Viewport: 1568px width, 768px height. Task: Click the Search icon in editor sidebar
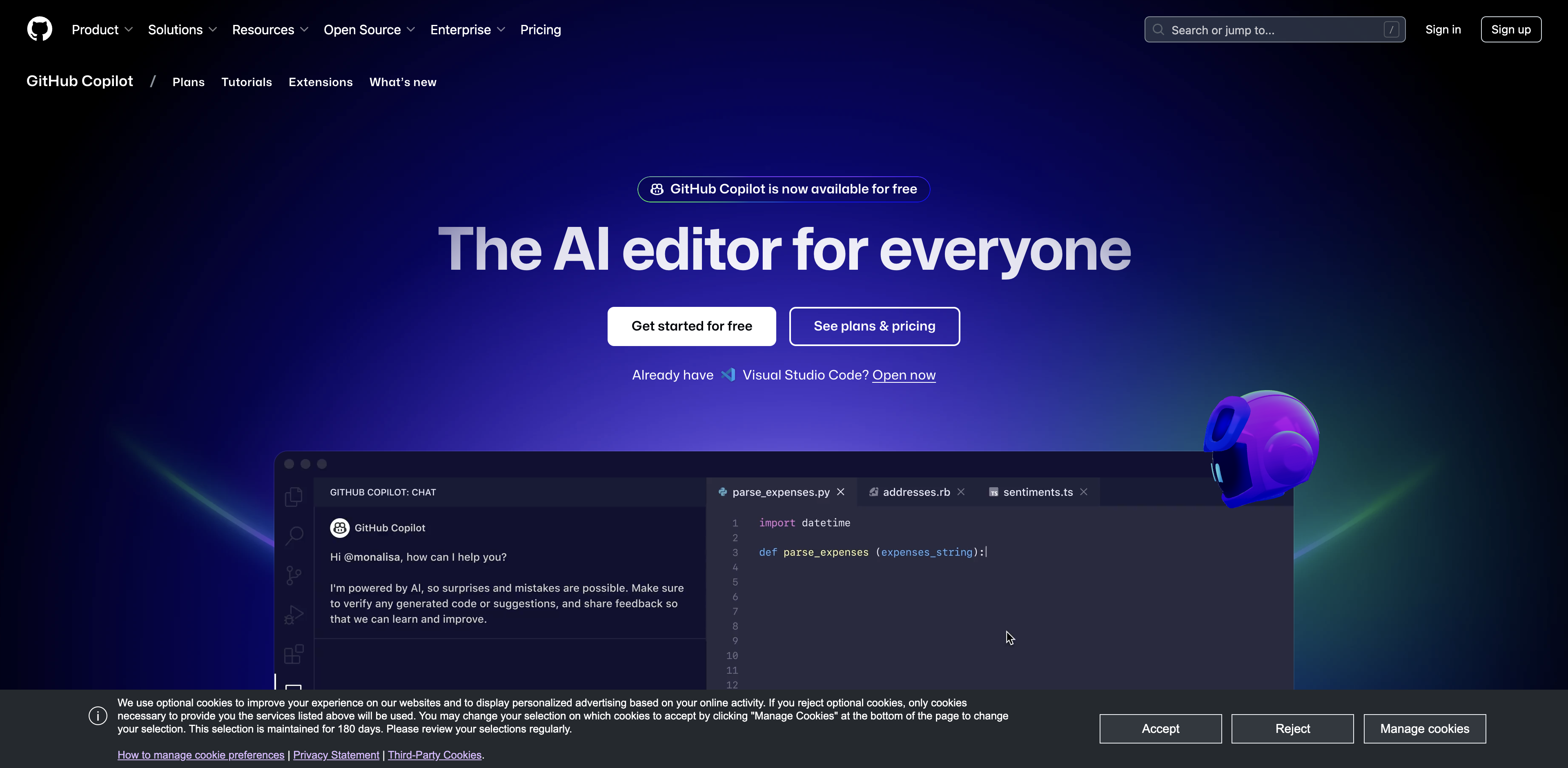coord(294,536)
